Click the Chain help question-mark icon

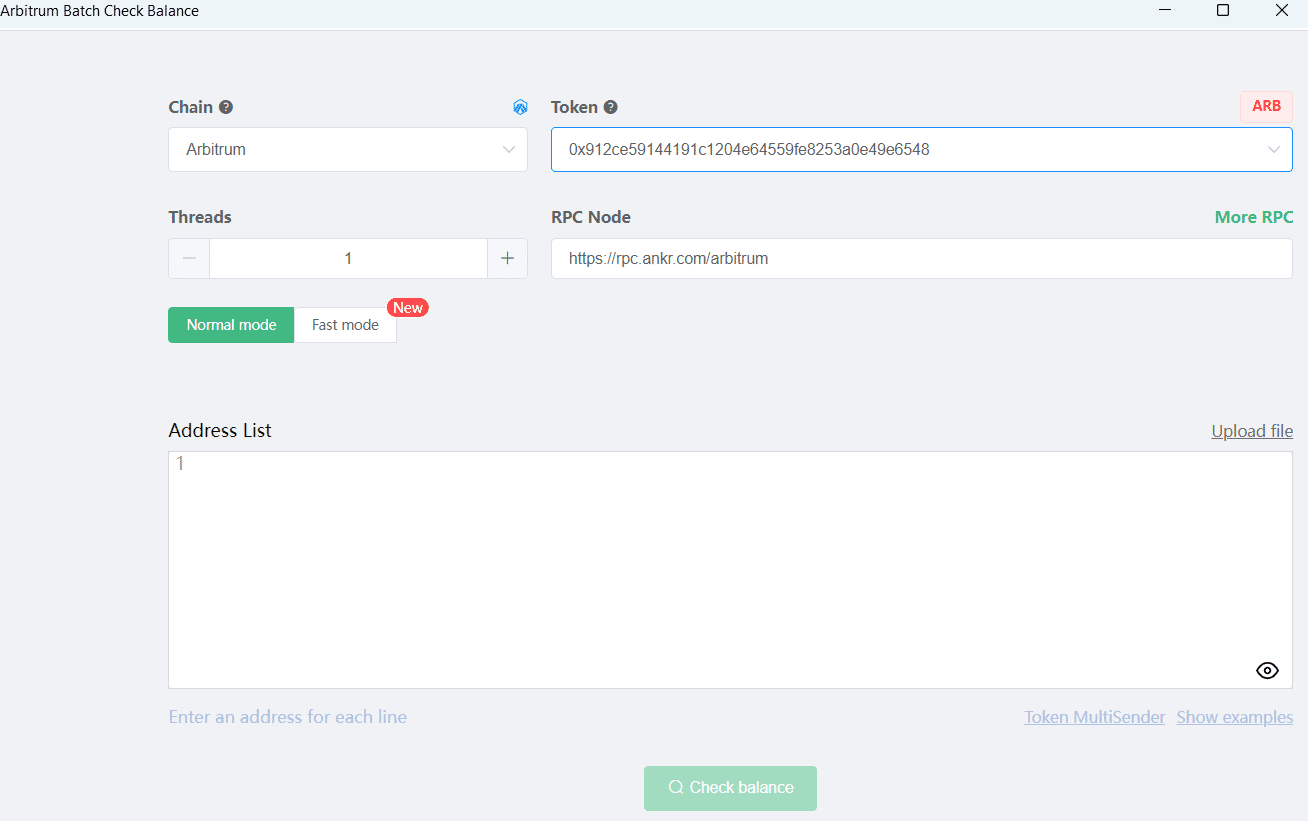coord(226,107)
